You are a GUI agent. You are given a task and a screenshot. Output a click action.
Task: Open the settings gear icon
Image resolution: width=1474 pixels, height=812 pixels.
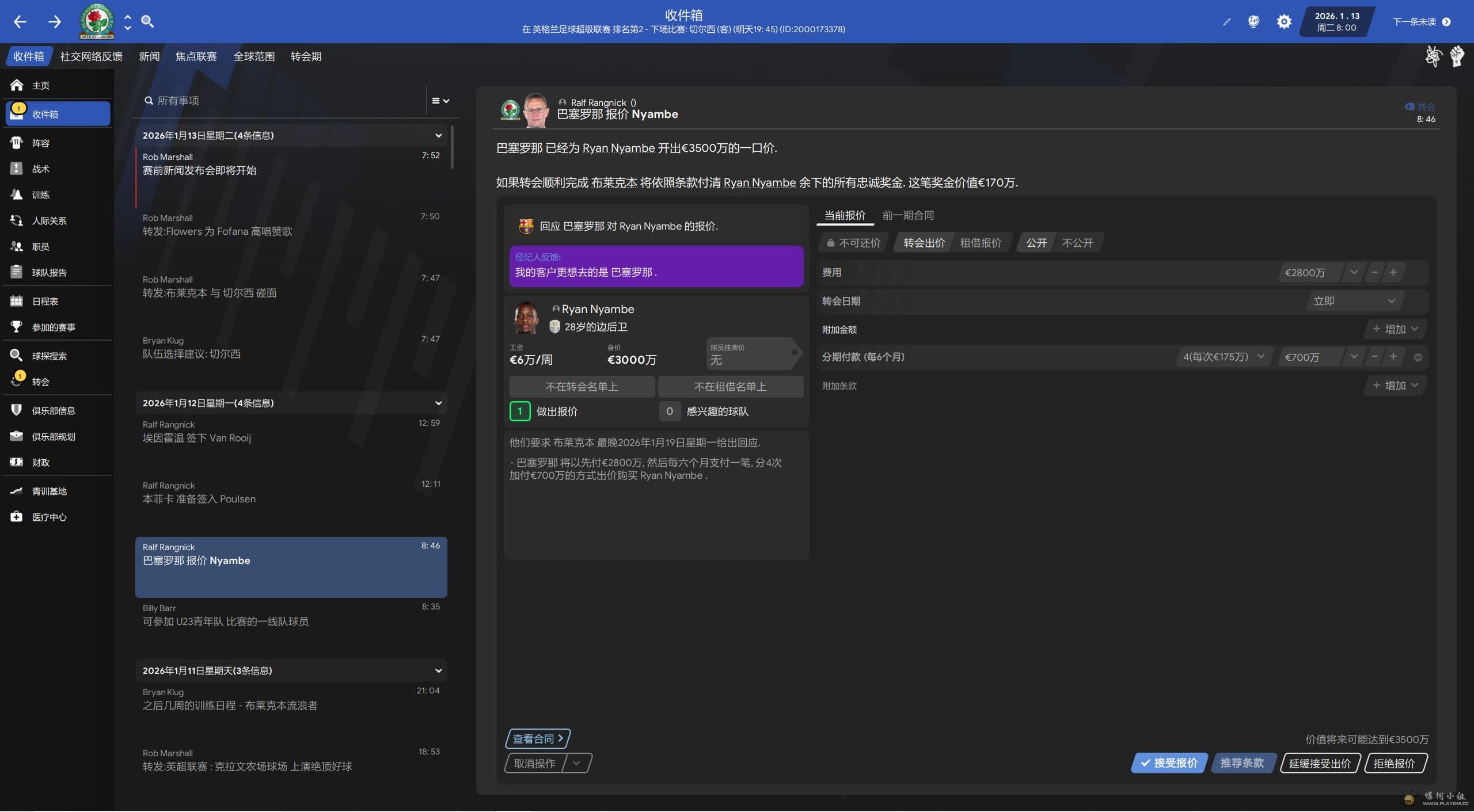point(1284,22)
